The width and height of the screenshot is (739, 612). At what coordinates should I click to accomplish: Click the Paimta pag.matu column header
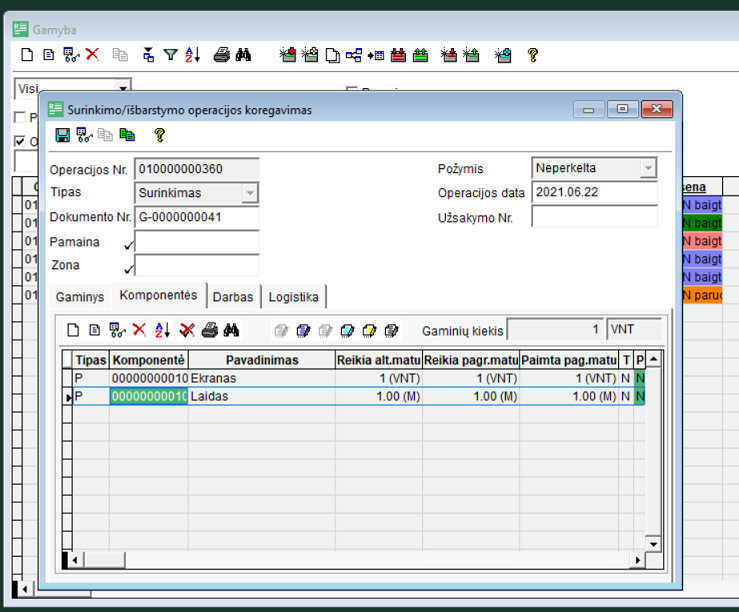coord(569,360)
